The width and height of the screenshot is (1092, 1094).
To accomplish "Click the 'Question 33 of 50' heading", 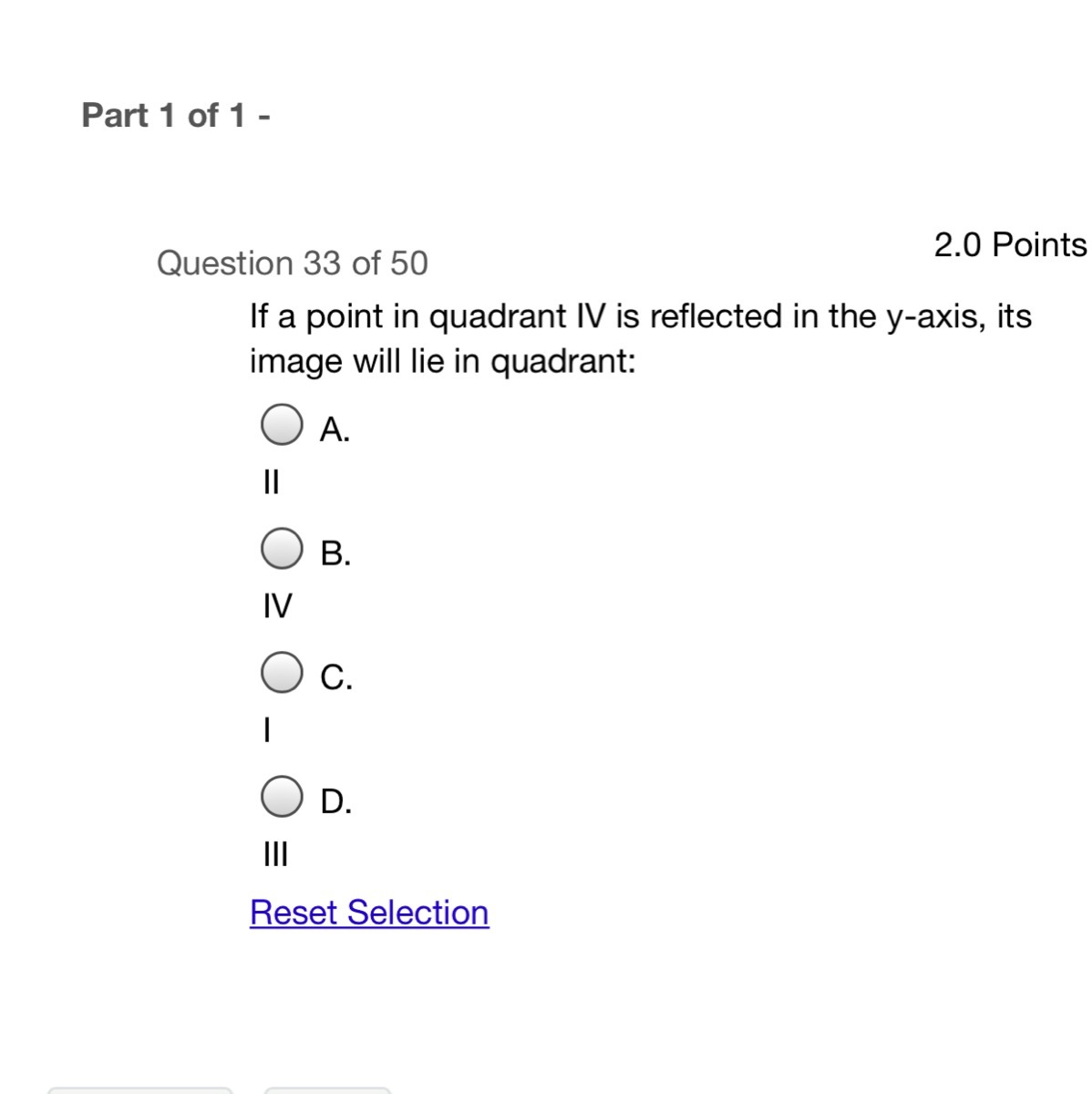I will click(x=292, y=263).
